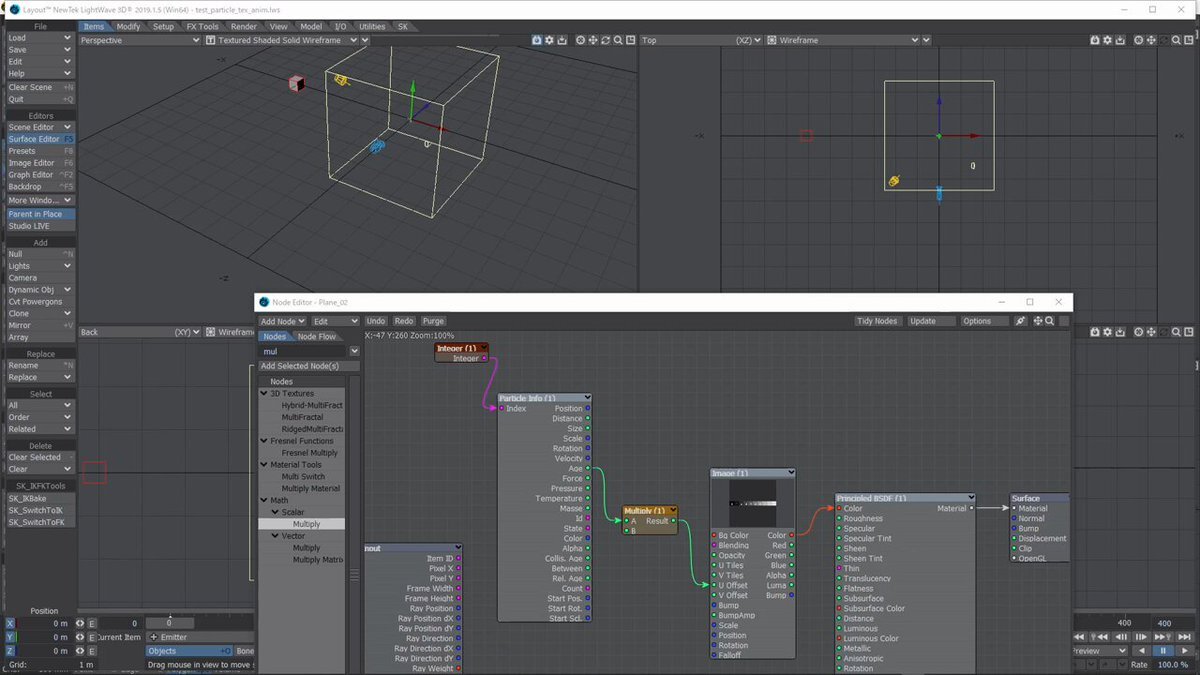
Task: Click the pin icon next to Options button
Action: (x=1020, y=321)
